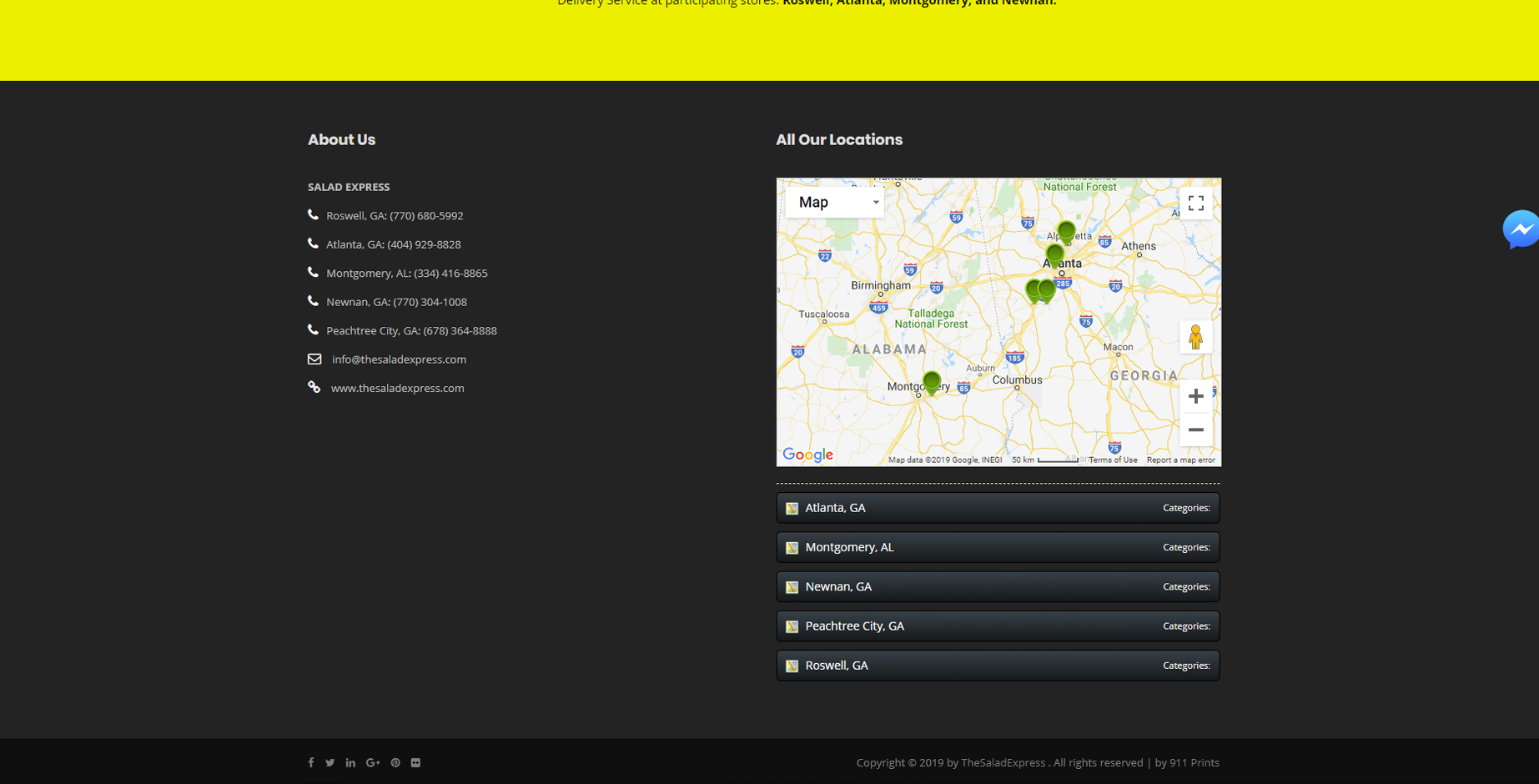This screenshot has width=1539, height=784.
Task: Click the envelope email icon
Action: tap(314, 359)
